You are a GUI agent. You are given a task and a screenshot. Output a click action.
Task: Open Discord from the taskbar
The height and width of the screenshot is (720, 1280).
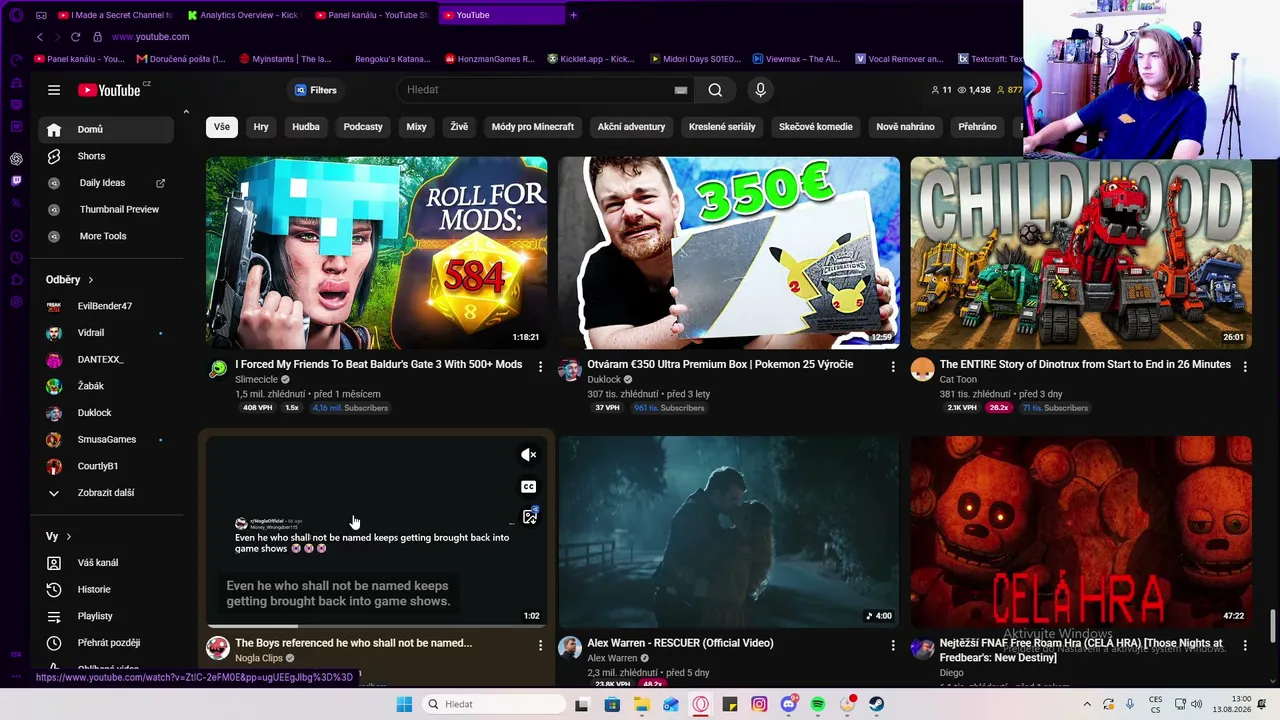tap(788, 704)
